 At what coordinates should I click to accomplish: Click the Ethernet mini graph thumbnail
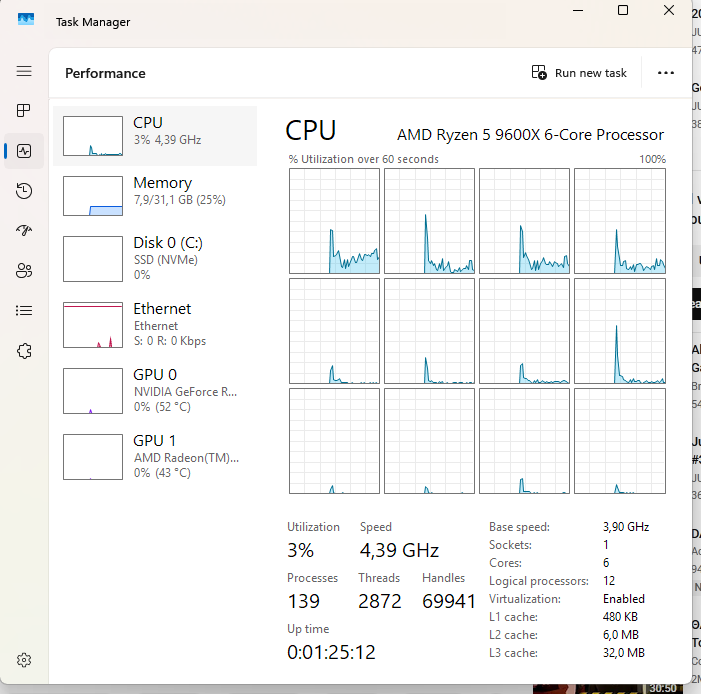point(93,325)
